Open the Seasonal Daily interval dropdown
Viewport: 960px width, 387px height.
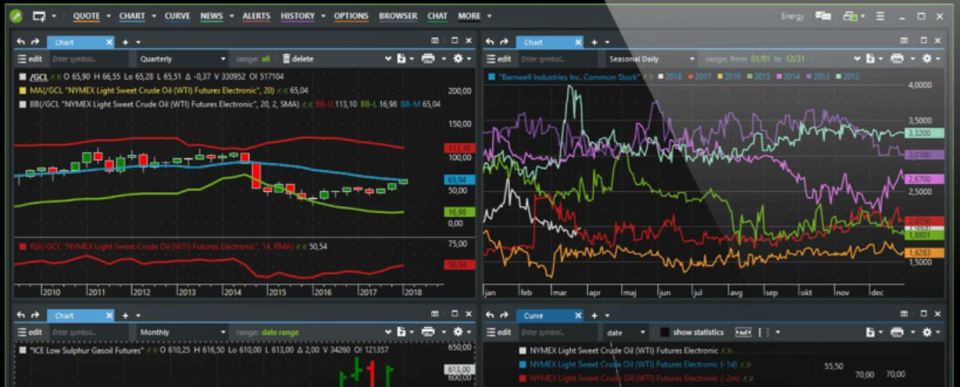pos(651,59)
